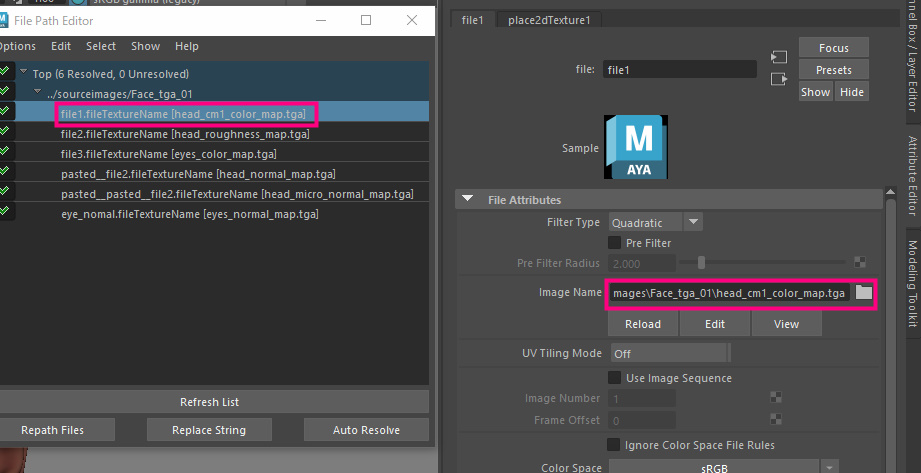Image resolution: width=921 pixels, height=473 pixels.
Task: Maximize the File Path Editor window
Action: point(366,20)
